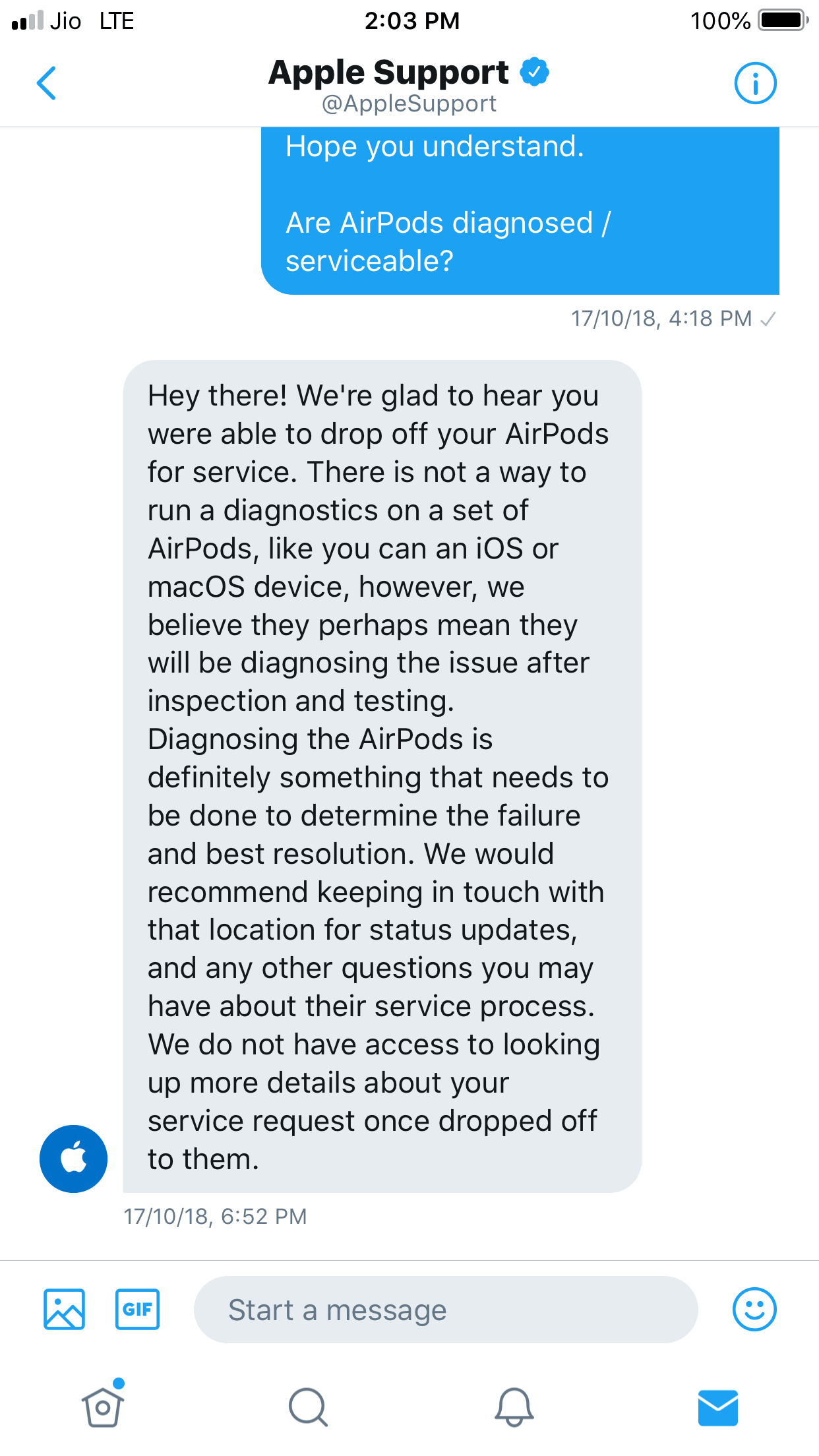Tap the gray Apple Support reply bubble
The image size is (819, 1456).
tap(382, 775)
